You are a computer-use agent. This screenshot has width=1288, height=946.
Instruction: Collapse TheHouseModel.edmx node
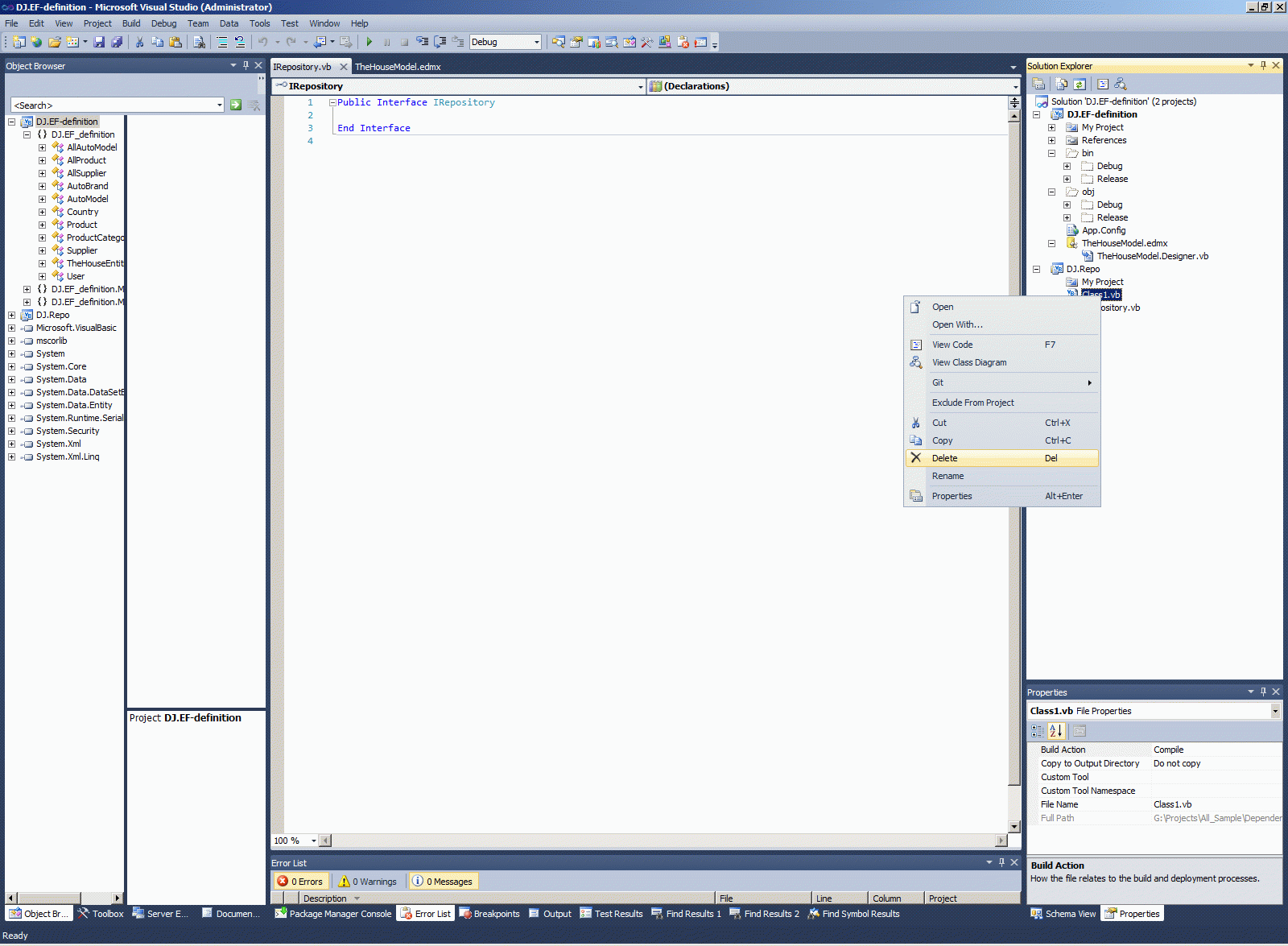[x=1051, y=243]
